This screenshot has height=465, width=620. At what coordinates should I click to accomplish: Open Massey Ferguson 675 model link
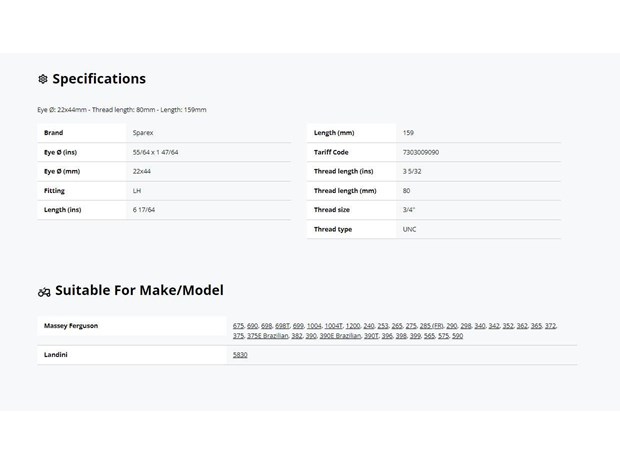pos(238,326)
